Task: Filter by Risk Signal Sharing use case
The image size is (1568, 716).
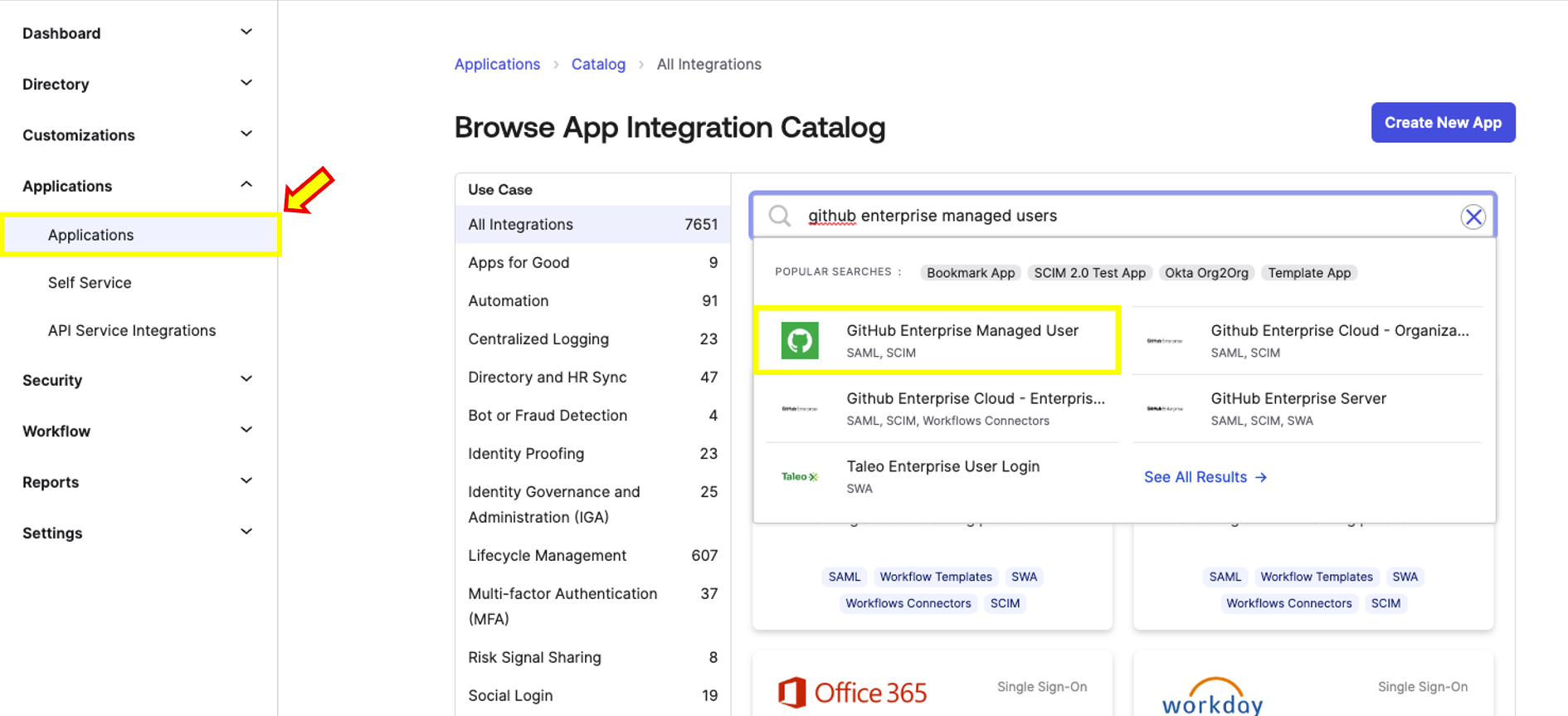Action: click(x=592, y=658)
